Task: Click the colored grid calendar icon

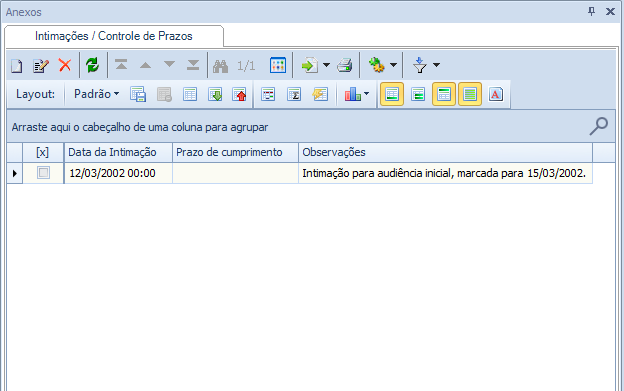Action: [278, 65]
